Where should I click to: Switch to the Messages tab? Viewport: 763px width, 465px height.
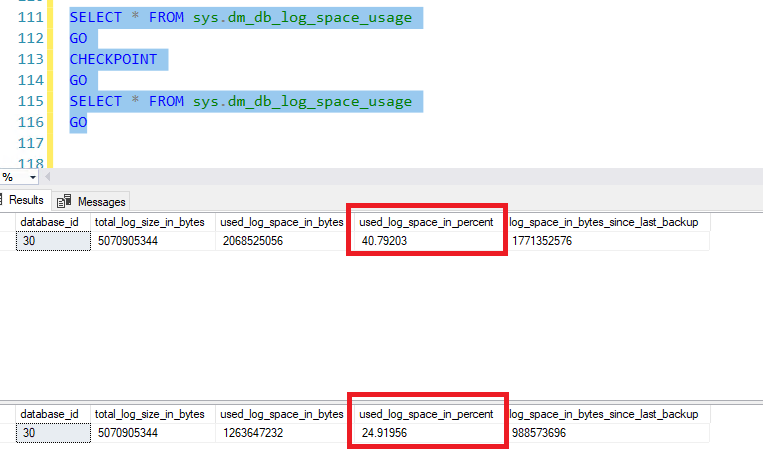[91, 201]
